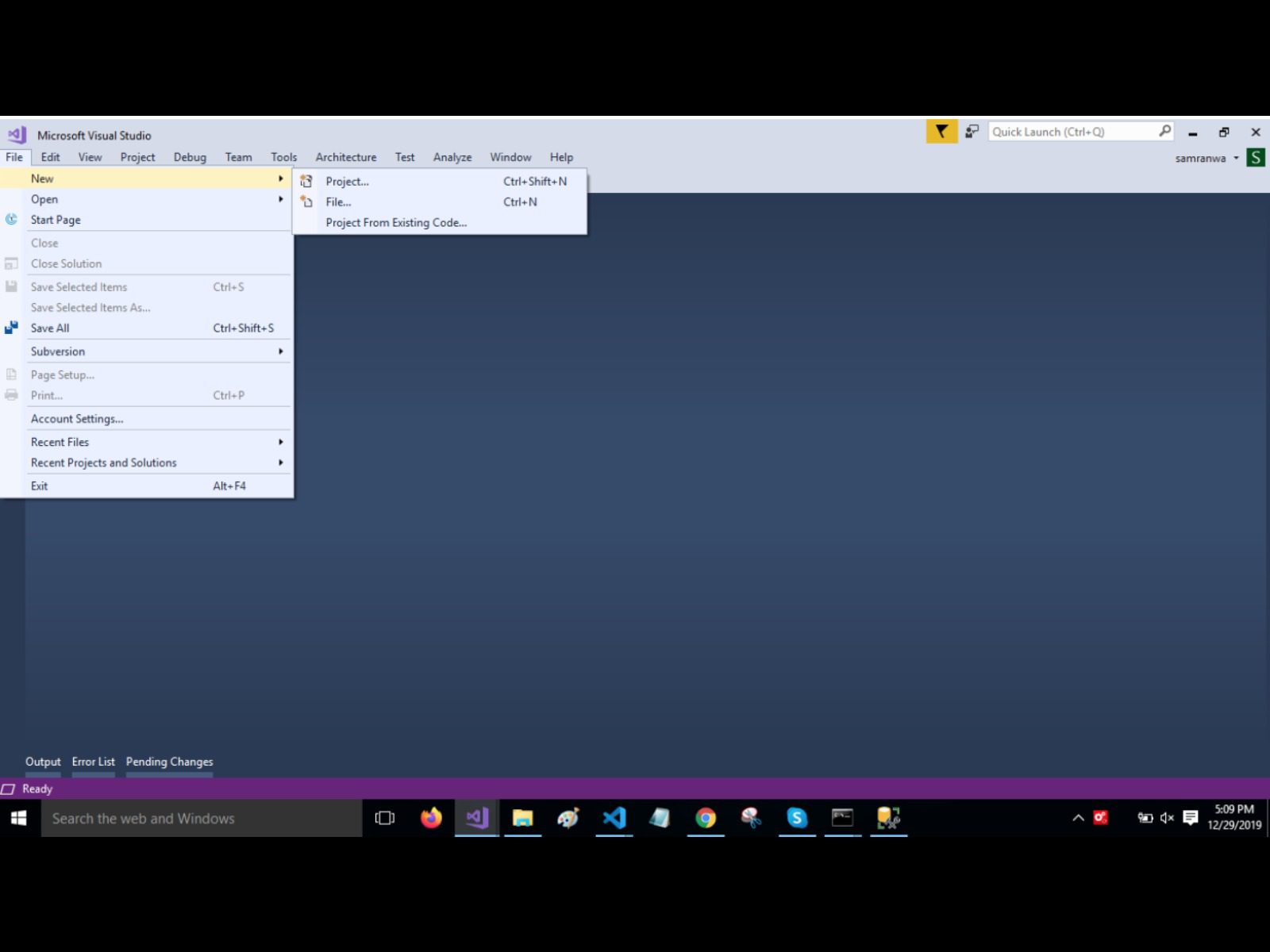
Task: Open the Analyze menu
Action: click(452, 157)
